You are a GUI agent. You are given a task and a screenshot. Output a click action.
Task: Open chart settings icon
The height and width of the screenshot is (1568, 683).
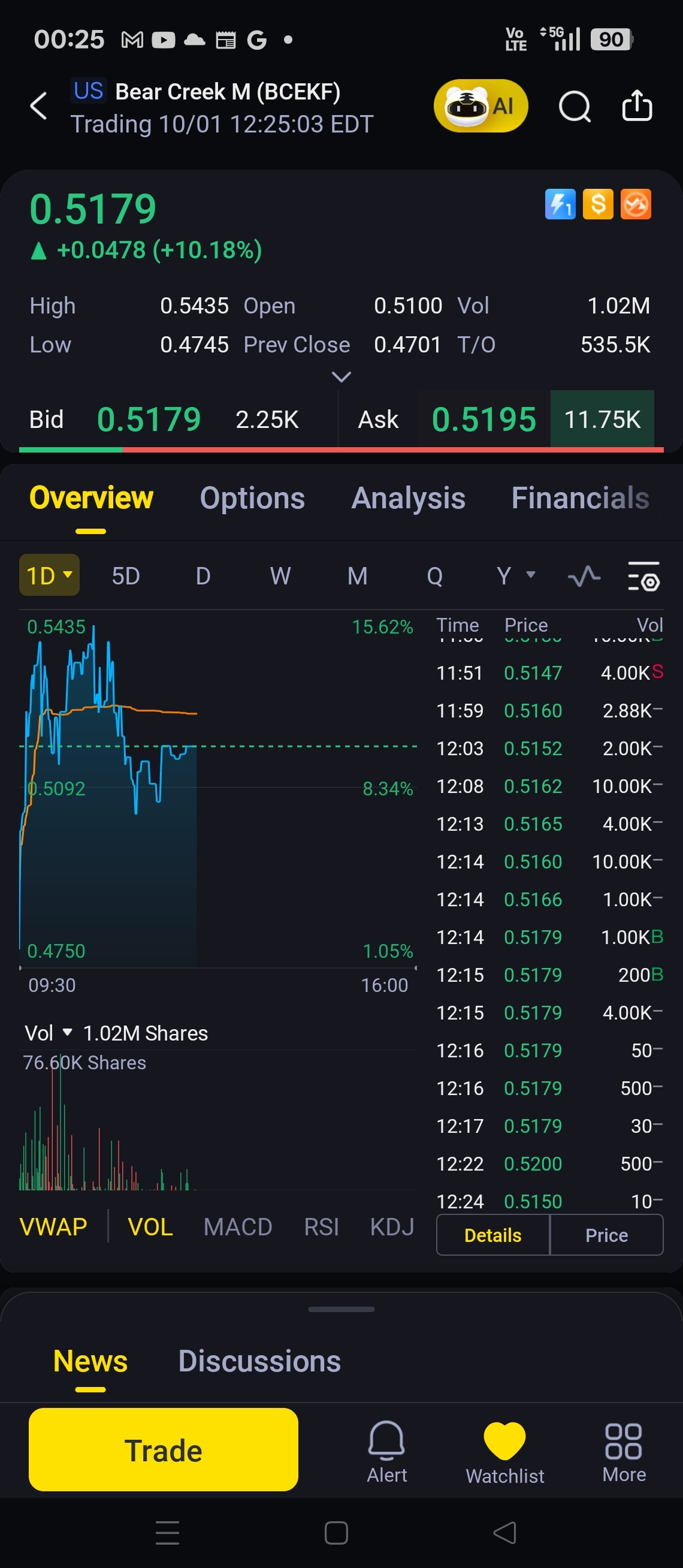[643, 576]
